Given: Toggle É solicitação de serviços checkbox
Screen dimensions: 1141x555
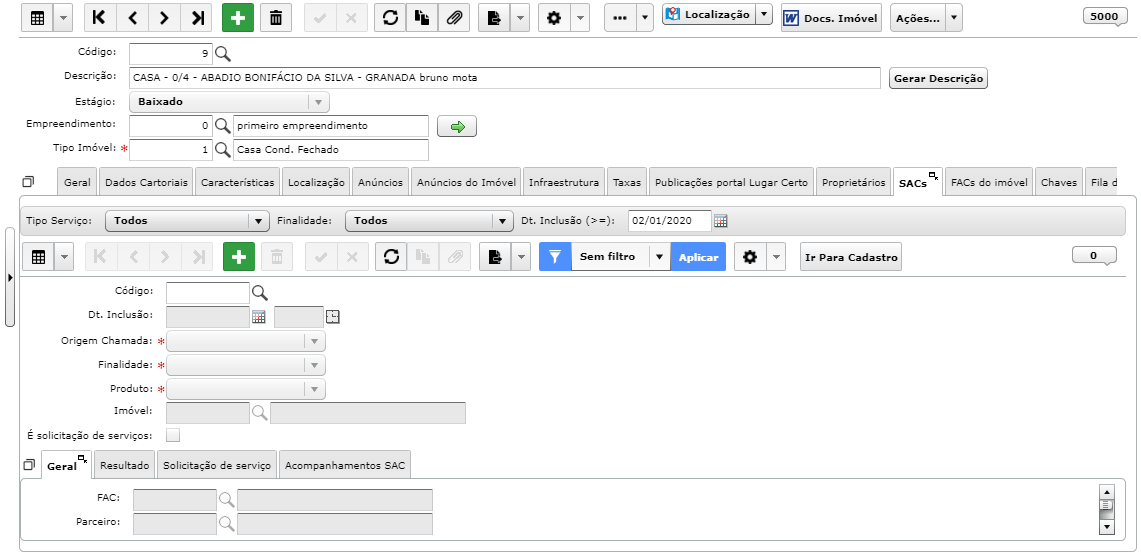Looking at the screenshot, I should 173,435.
